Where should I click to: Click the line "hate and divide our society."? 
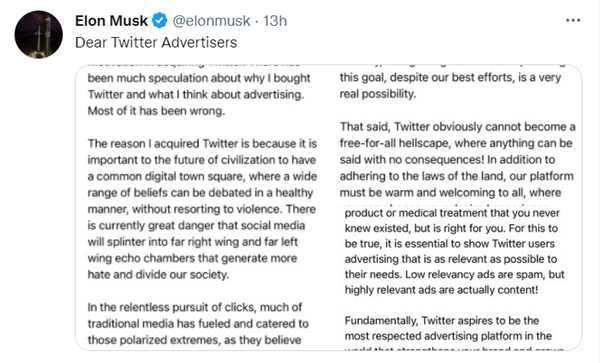[x=158, y=275]
